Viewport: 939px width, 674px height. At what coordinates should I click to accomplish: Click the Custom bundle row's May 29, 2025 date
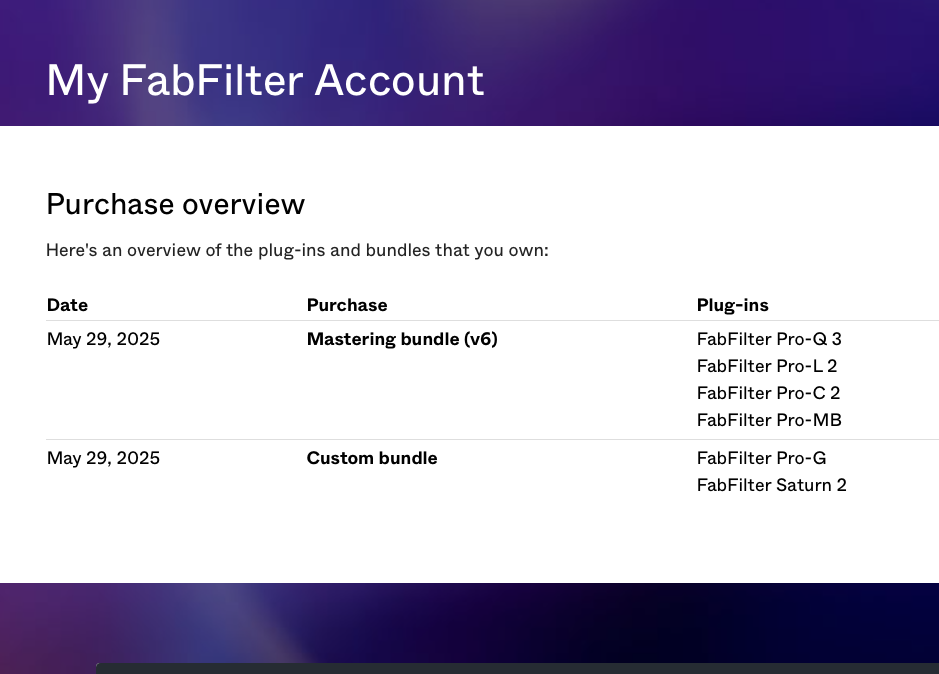click(103, 458)
